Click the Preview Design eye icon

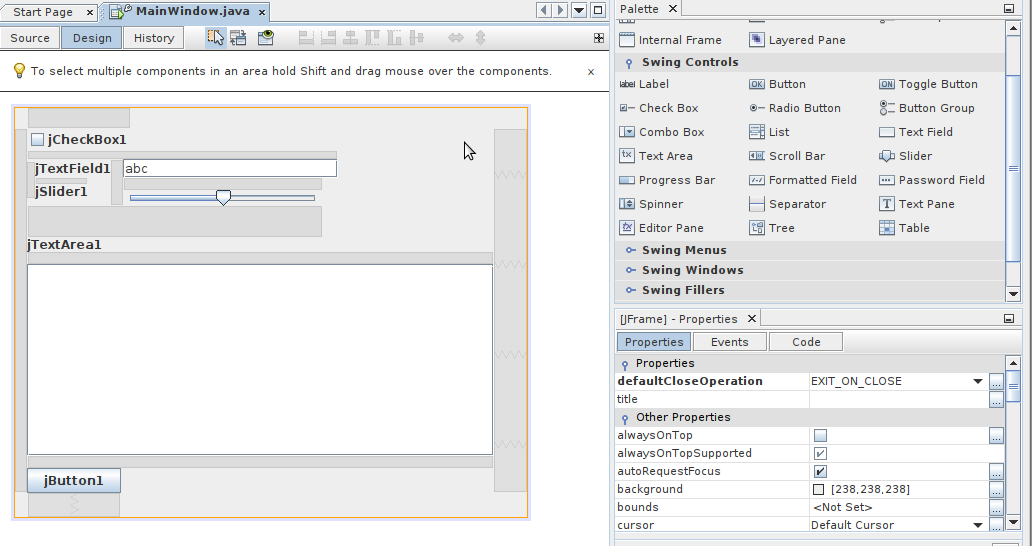[x=265, y=38]
